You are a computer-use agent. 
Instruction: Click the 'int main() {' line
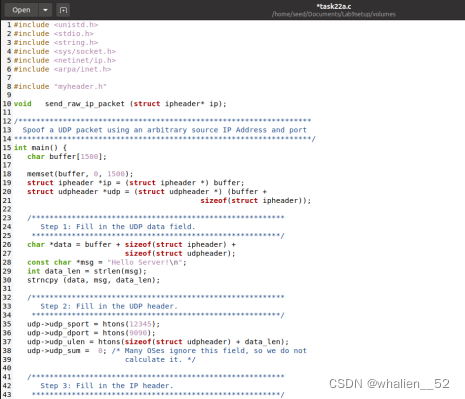40,147
